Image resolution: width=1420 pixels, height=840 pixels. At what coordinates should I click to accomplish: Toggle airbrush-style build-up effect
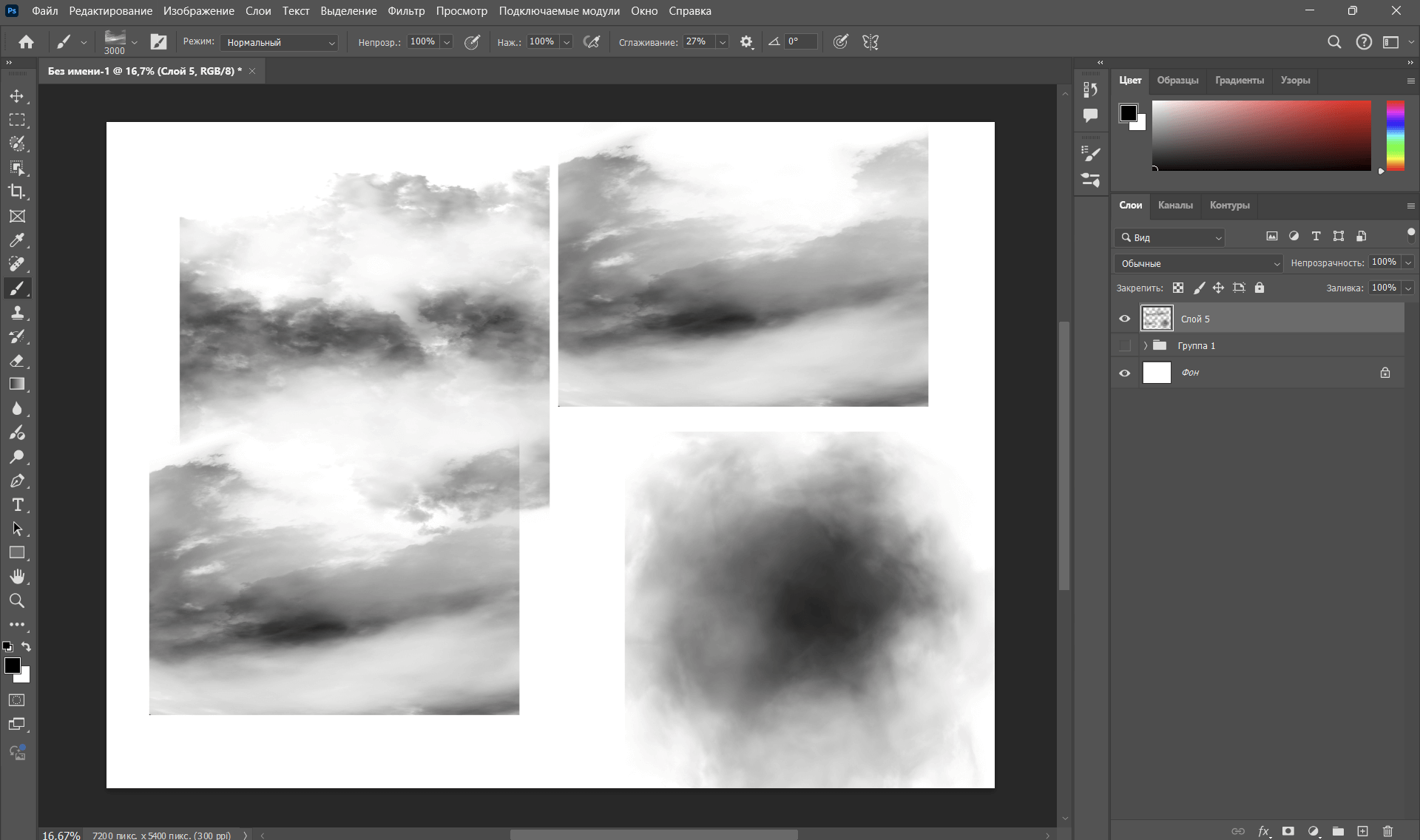pos(592,42)
